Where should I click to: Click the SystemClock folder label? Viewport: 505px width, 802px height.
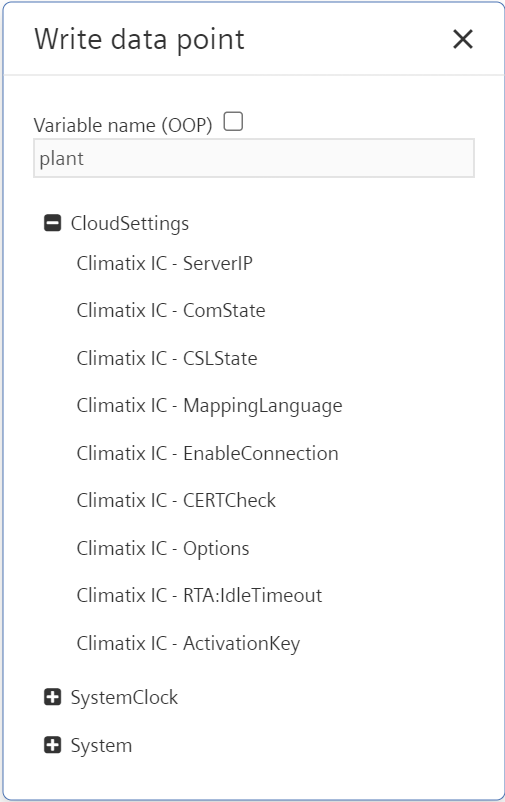[124, 698]
